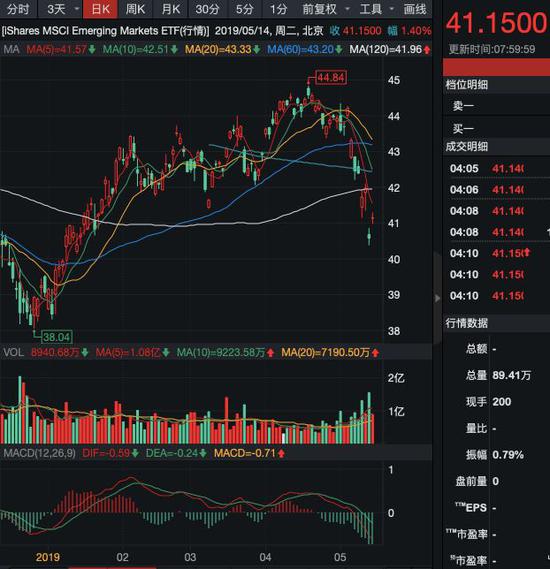This screenshot has height=569, width=550.
Task: Open the 画线 drawing tools
Action: [x=415, y=9]
